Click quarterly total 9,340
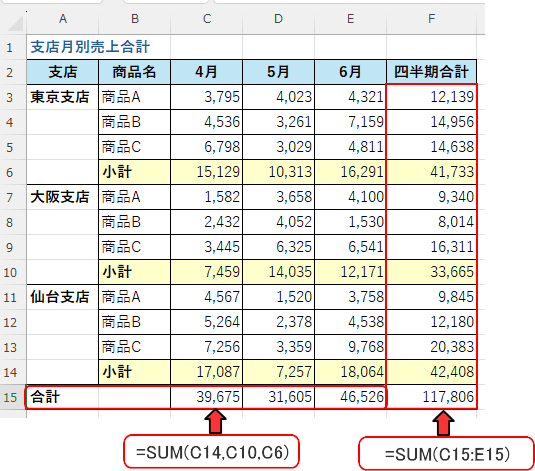This screenshot has width=535, height=471. [x=432, y=197]
